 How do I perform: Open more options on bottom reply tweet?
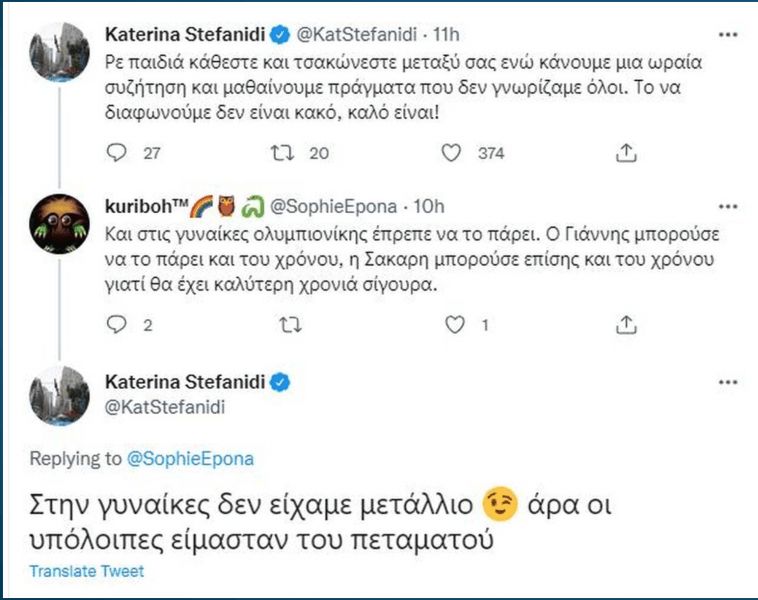(x=730, y=384)
